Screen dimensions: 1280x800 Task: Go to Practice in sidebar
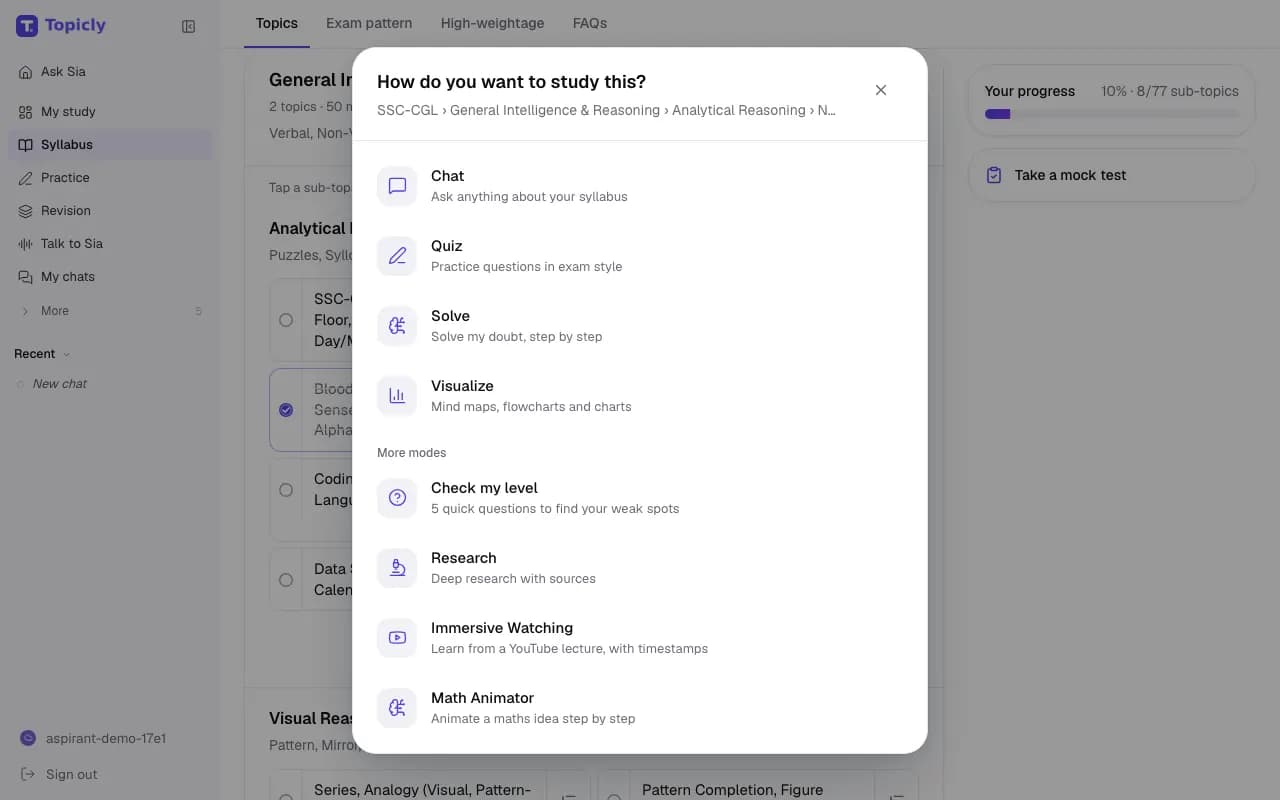[x=110, y=178]
